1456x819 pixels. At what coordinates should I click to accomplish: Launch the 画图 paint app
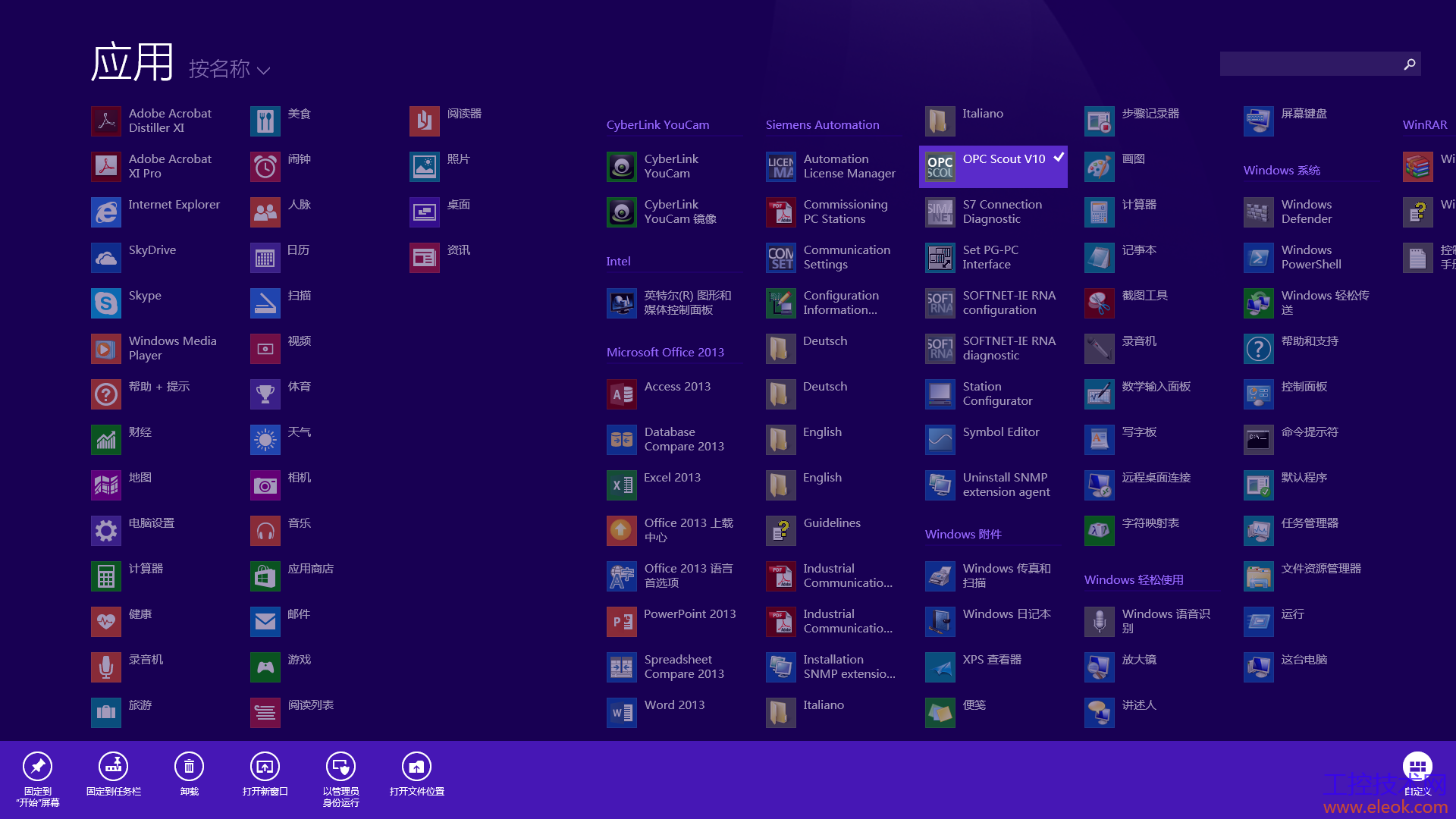tap(1100, 167)
